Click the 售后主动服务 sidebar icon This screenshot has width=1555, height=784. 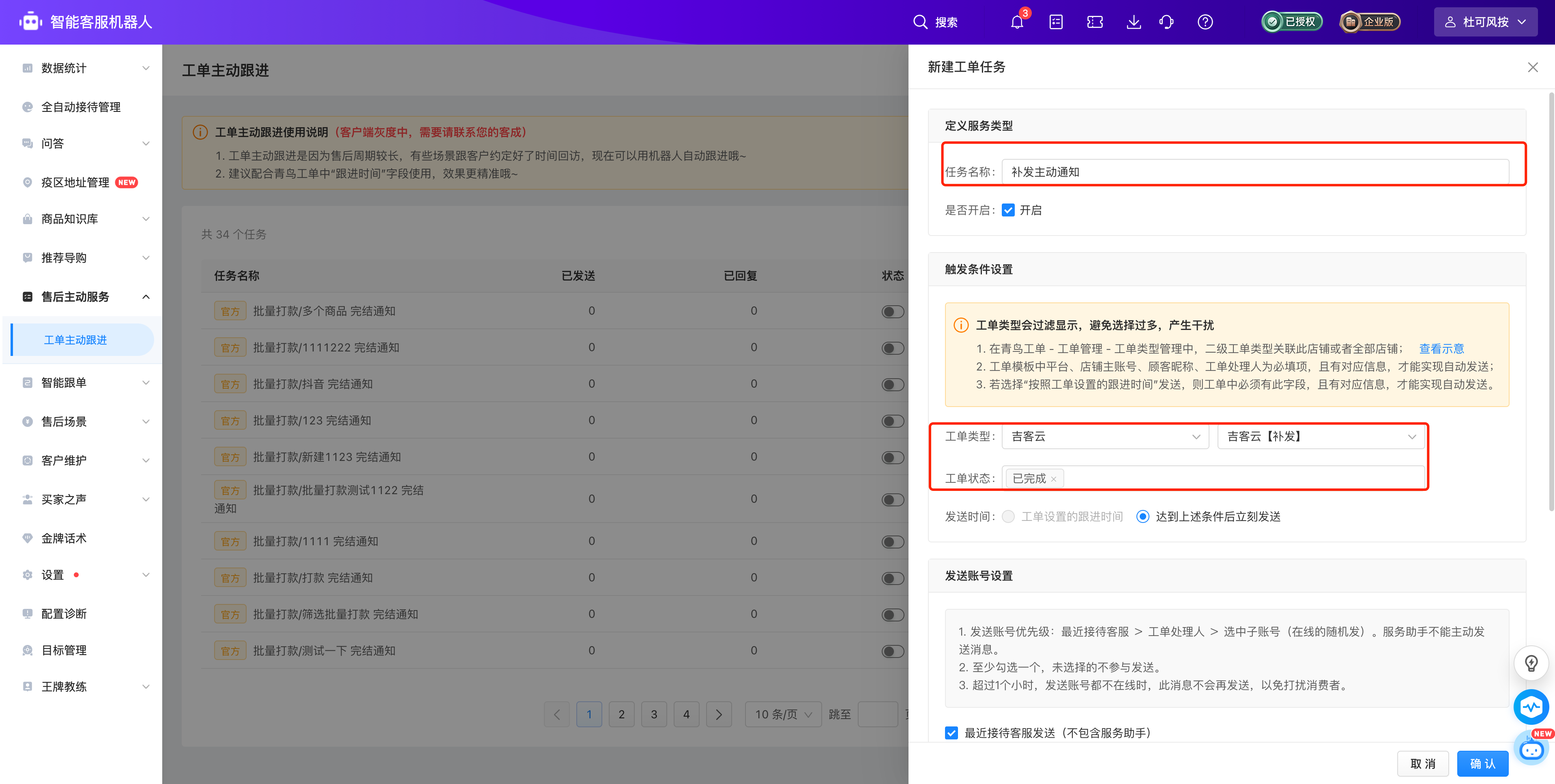coord(27,296)
